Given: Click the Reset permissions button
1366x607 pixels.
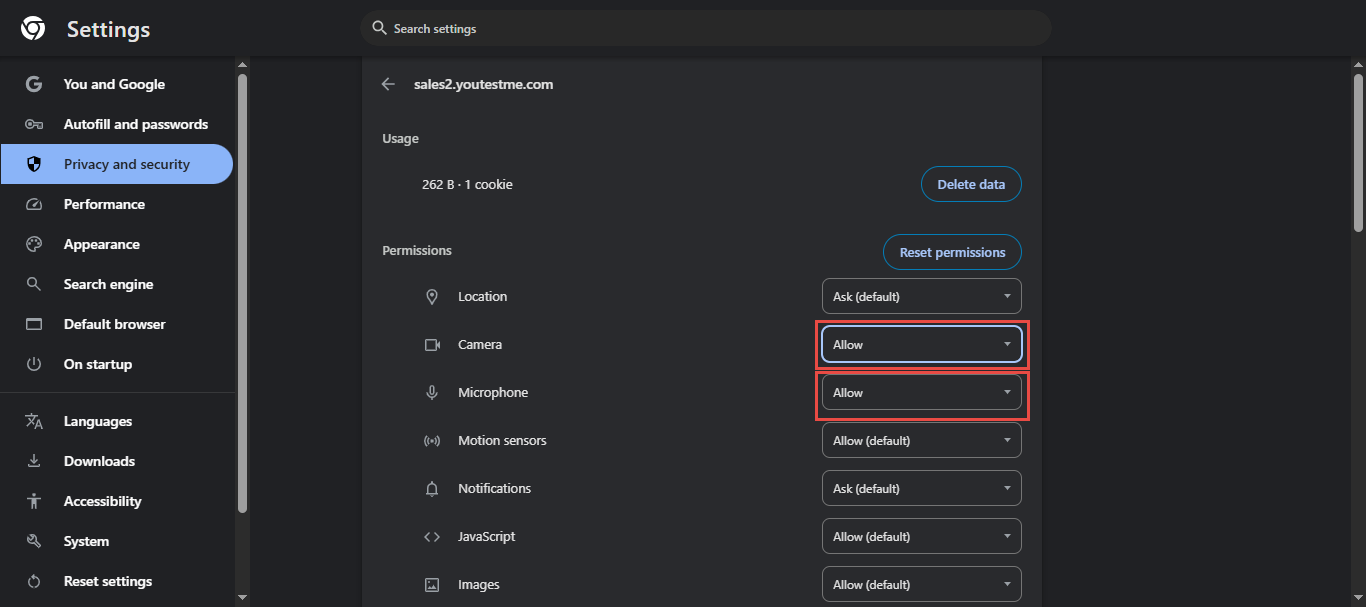Looking at the screenshot, I should pos(951,253).
